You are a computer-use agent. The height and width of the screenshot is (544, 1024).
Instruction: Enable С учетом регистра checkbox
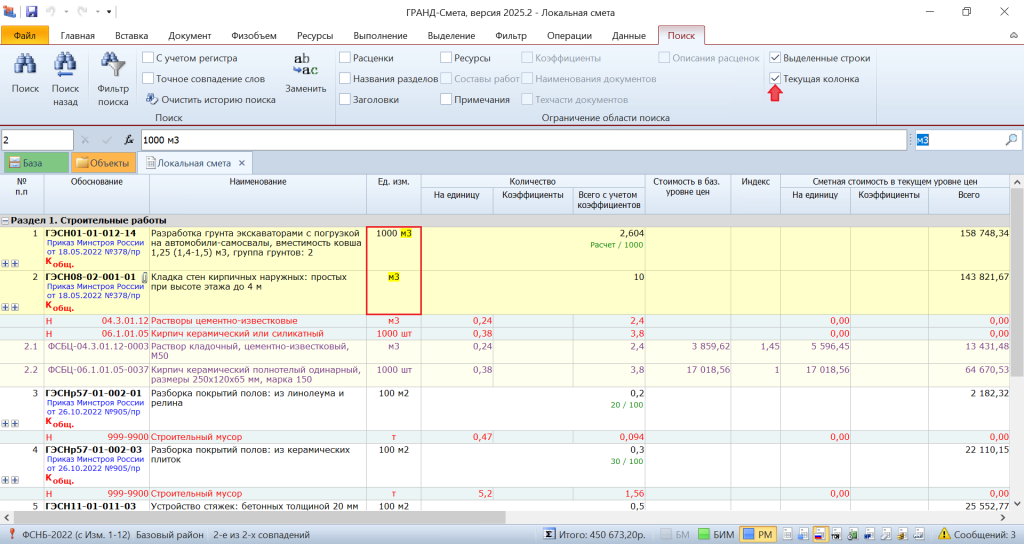coord(148,58)
